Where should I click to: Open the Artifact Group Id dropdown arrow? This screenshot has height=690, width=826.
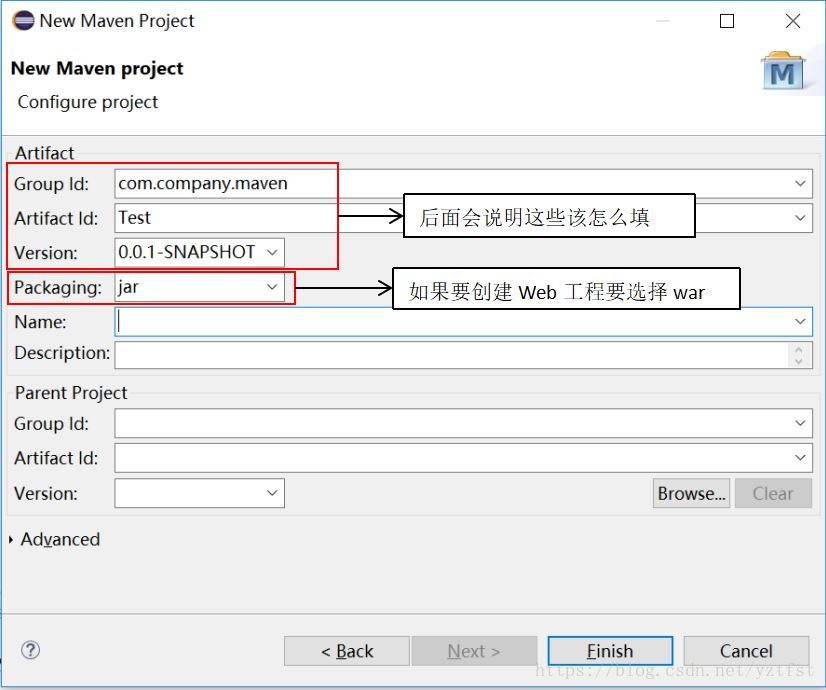(800, 183)
